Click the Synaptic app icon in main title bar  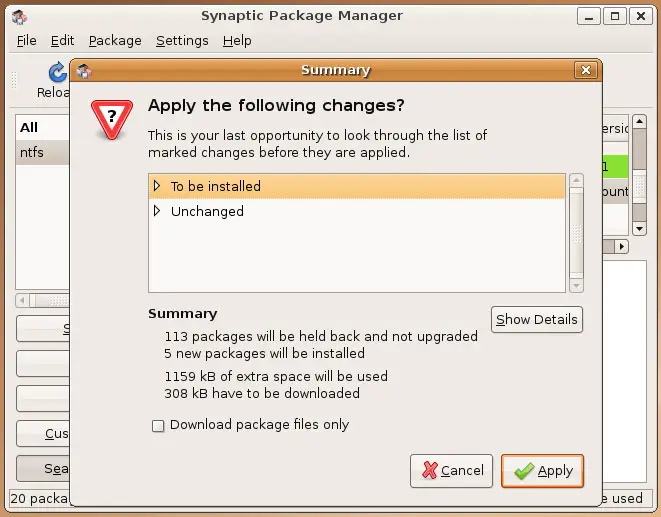point(19,17)
